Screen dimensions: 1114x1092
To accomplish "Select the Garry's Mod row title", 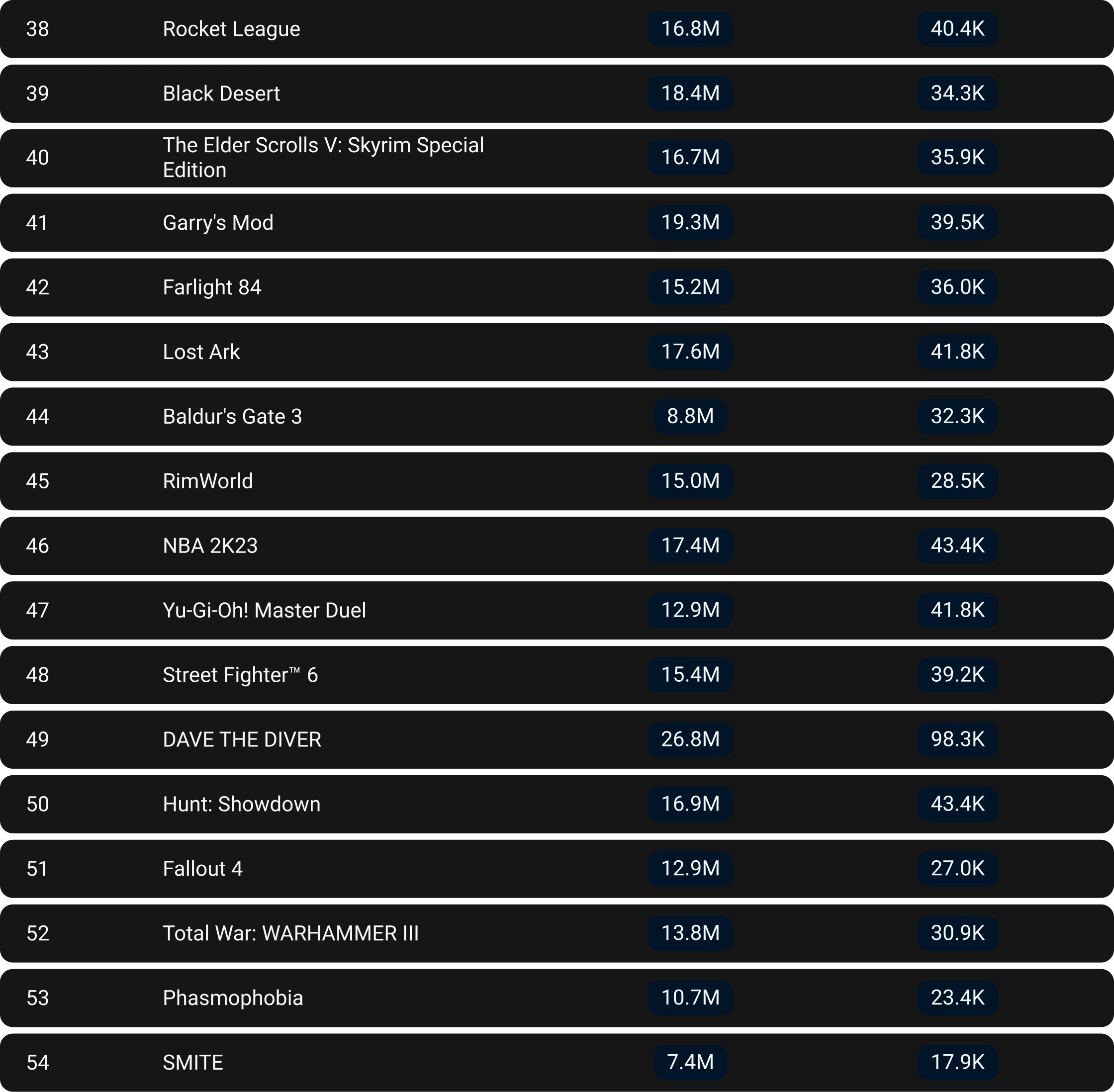I will click(218, 223).
